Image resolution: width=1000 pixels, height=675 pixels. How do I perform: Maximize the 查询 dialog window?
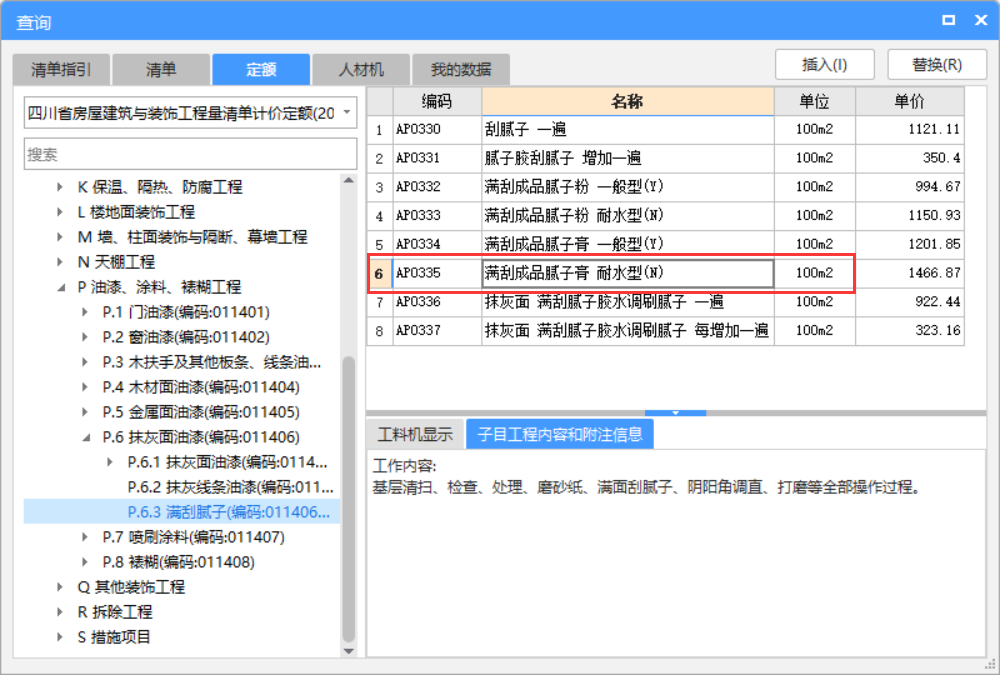(948, 20)
